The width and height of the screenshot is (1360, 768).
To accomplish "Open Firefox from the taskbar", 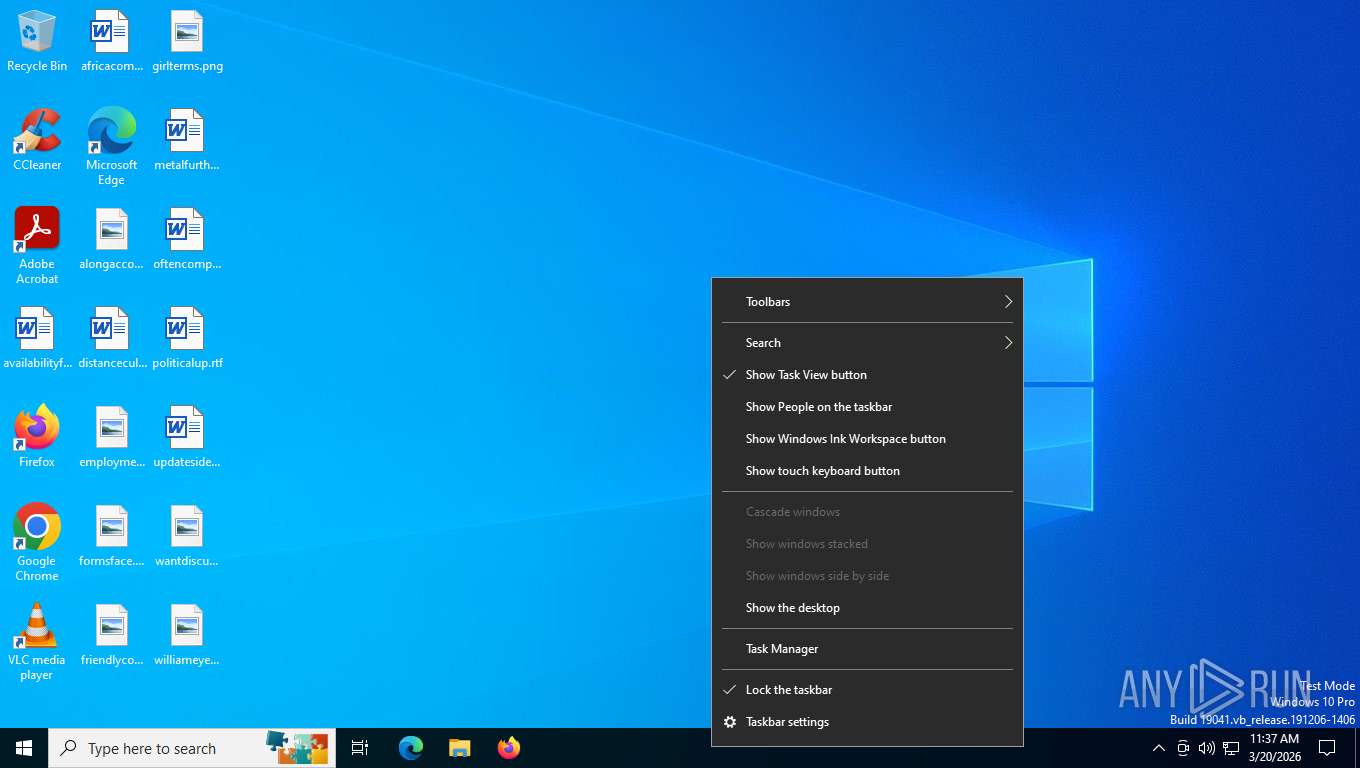I will click(x=509, y=748).
